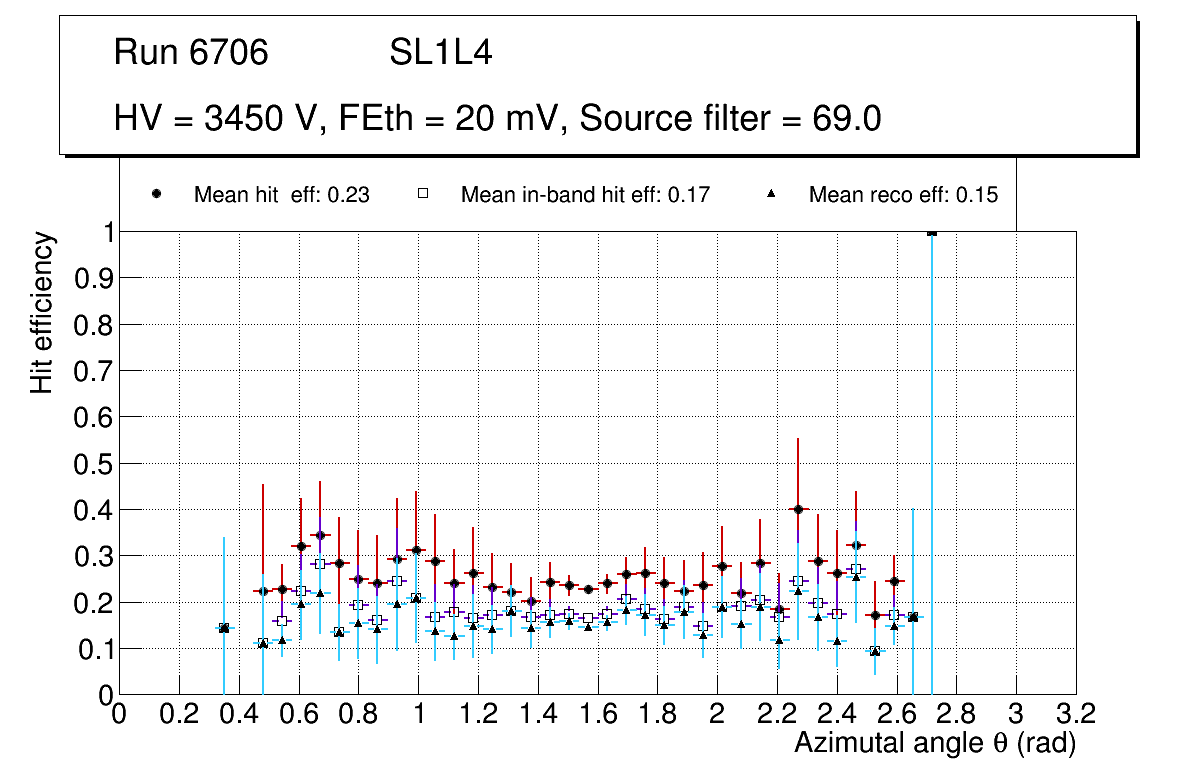Click the leftmost data point near 0.35 rad

pyautogui.click(x=224, y=628)
